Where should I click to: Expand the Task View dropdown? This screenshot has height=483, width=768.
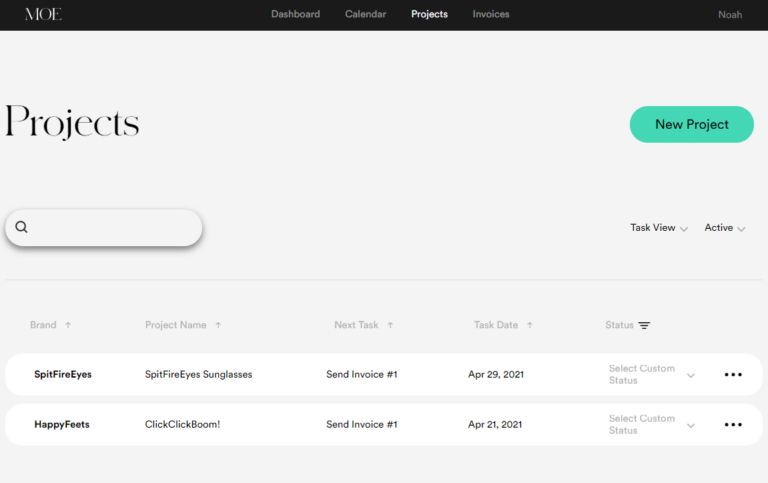[x=659, y=228]
